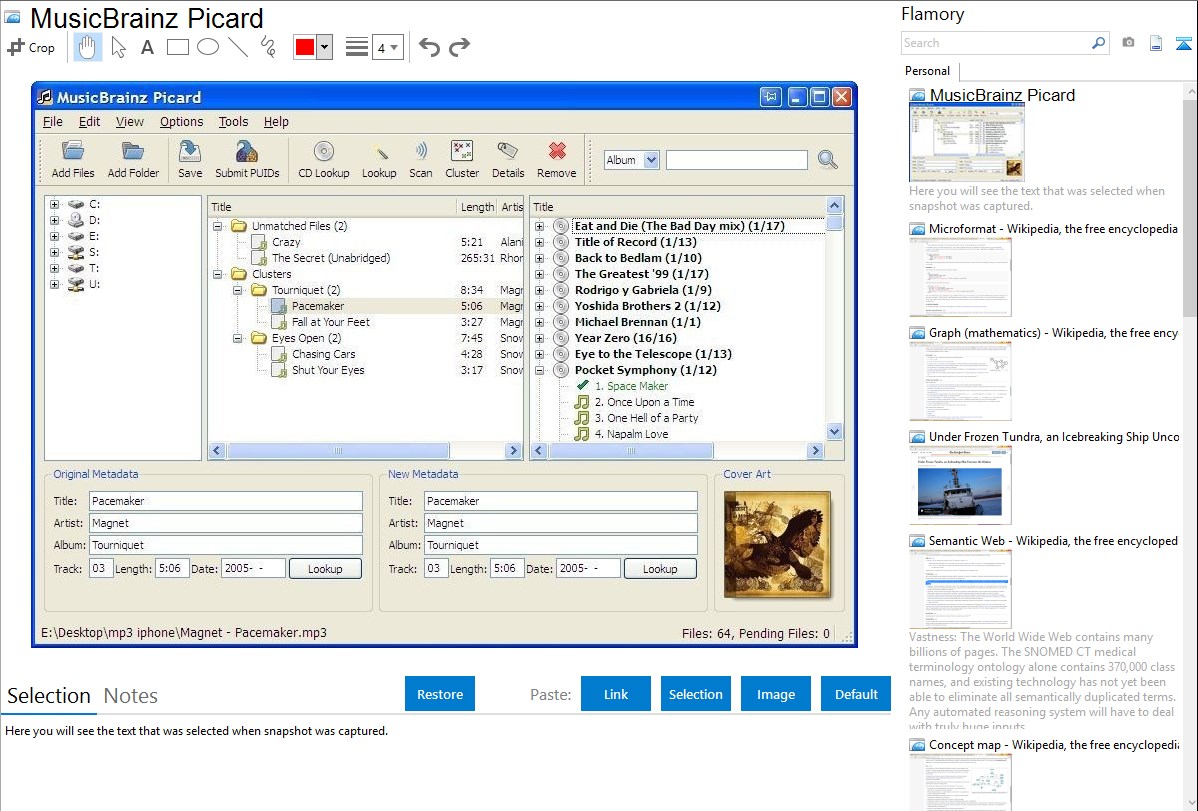Pick the text annotation tool

click(x=147, y=47)
